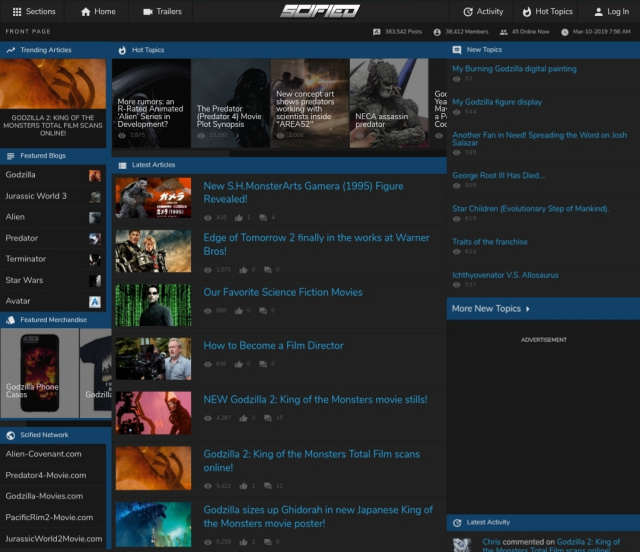Open the S.H.MonsterArts Gamera figure article
Image resolution: width=640 pixels, height=552 pixels.
tap(303, 193)
